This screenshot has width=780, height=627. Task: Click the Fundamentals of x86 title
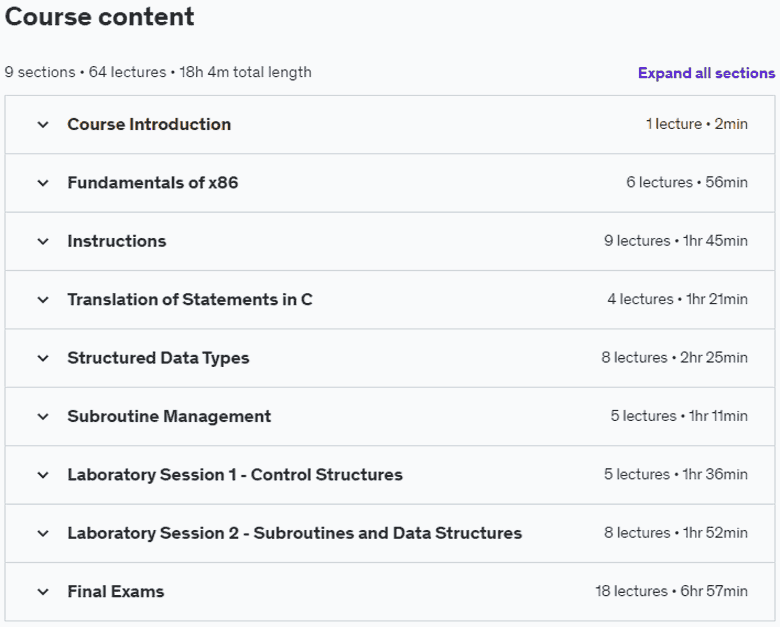153,183
